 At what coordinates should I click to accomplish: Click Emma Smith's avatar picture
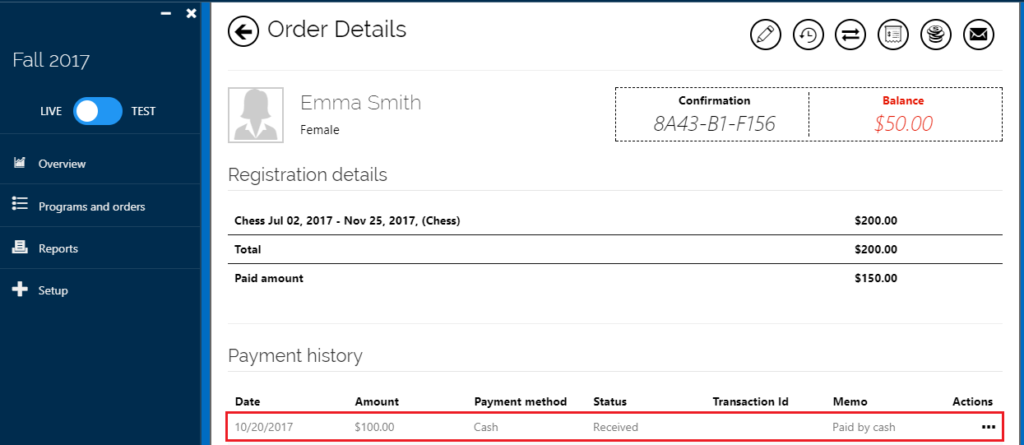pyautogui.click(x=255, y=115)
